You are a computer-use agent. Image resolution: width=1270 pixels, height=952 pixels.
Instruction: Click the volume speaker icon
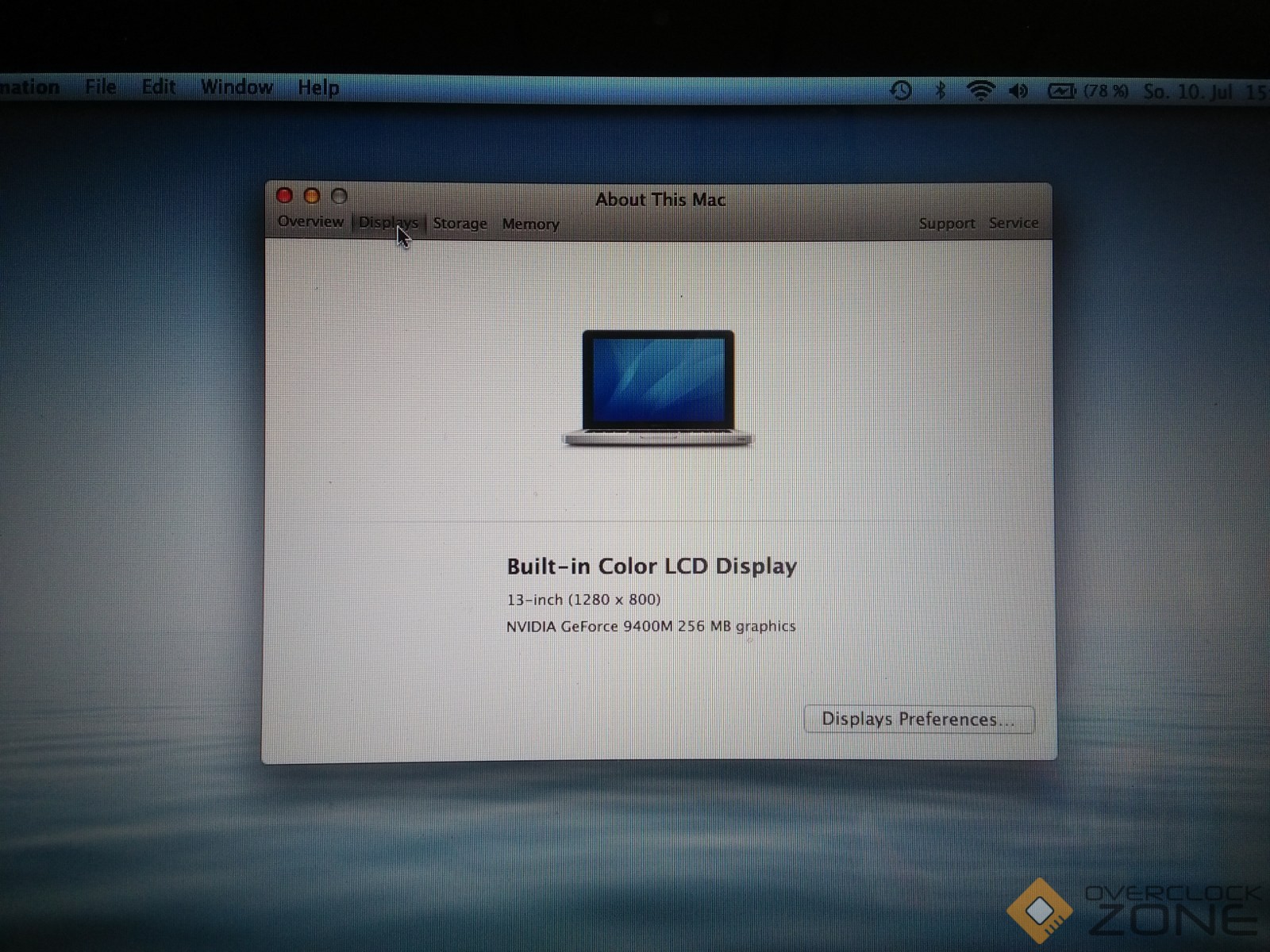coord(1018,91)
